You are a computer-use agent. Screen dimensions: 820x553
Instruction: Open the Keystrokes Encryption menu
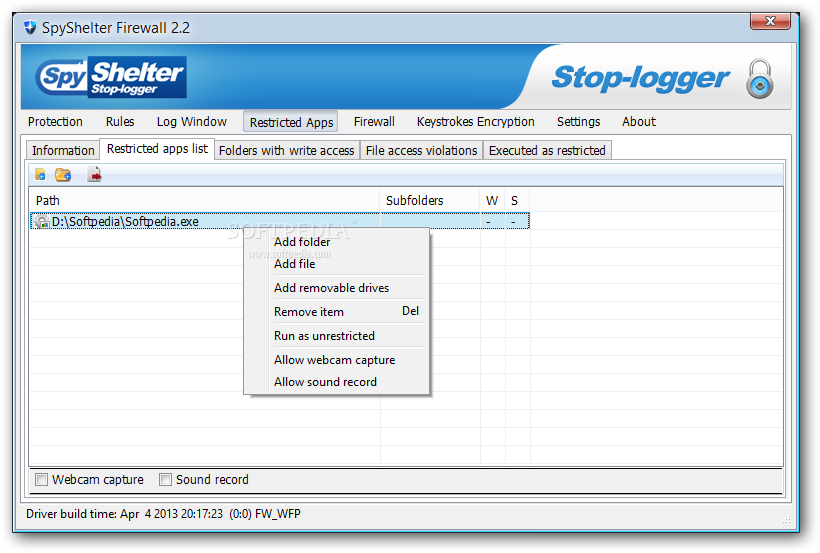coord(475,122)
